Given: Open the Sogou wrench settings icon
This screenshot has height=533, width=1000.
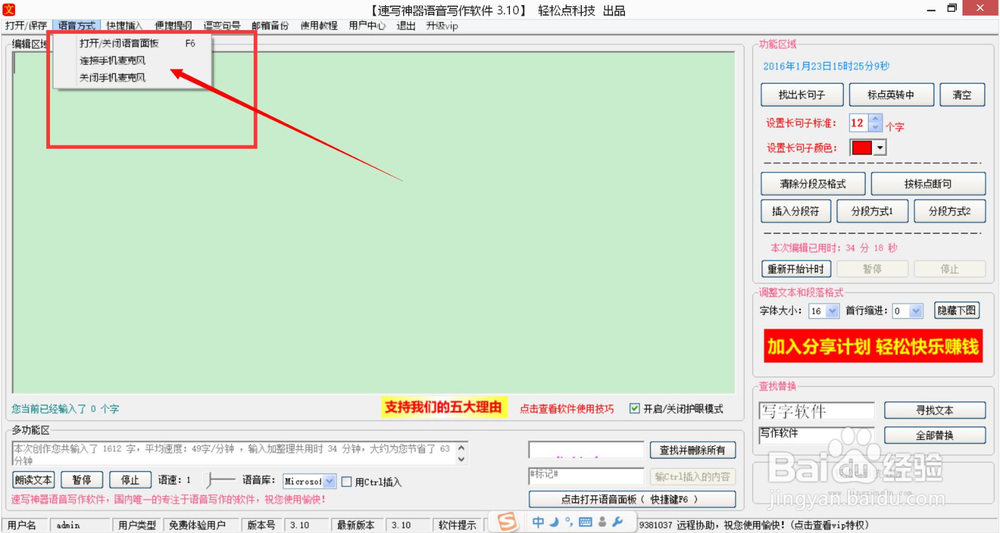Looking at the screenshot, I should click(x=617, y=522).
